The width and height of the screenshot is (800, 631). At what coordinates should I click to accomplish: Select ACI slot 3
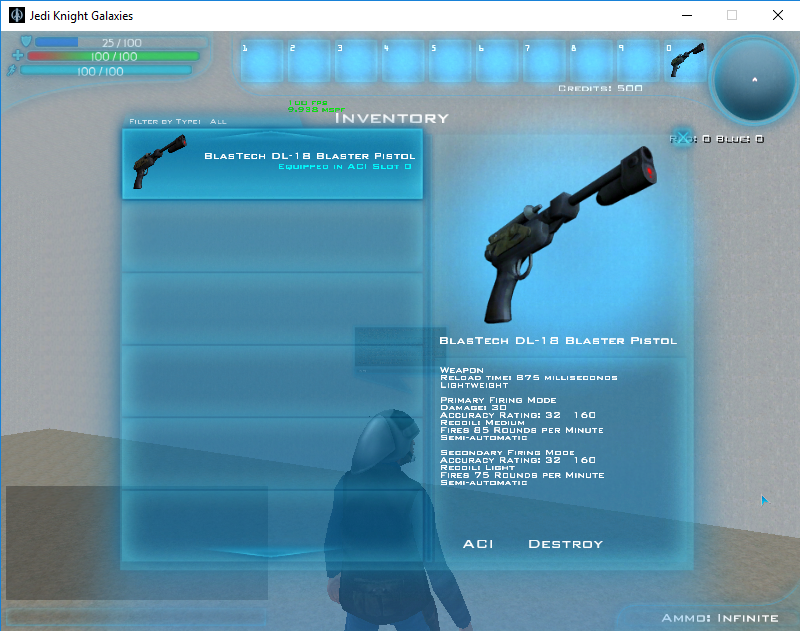pos(356,61)
